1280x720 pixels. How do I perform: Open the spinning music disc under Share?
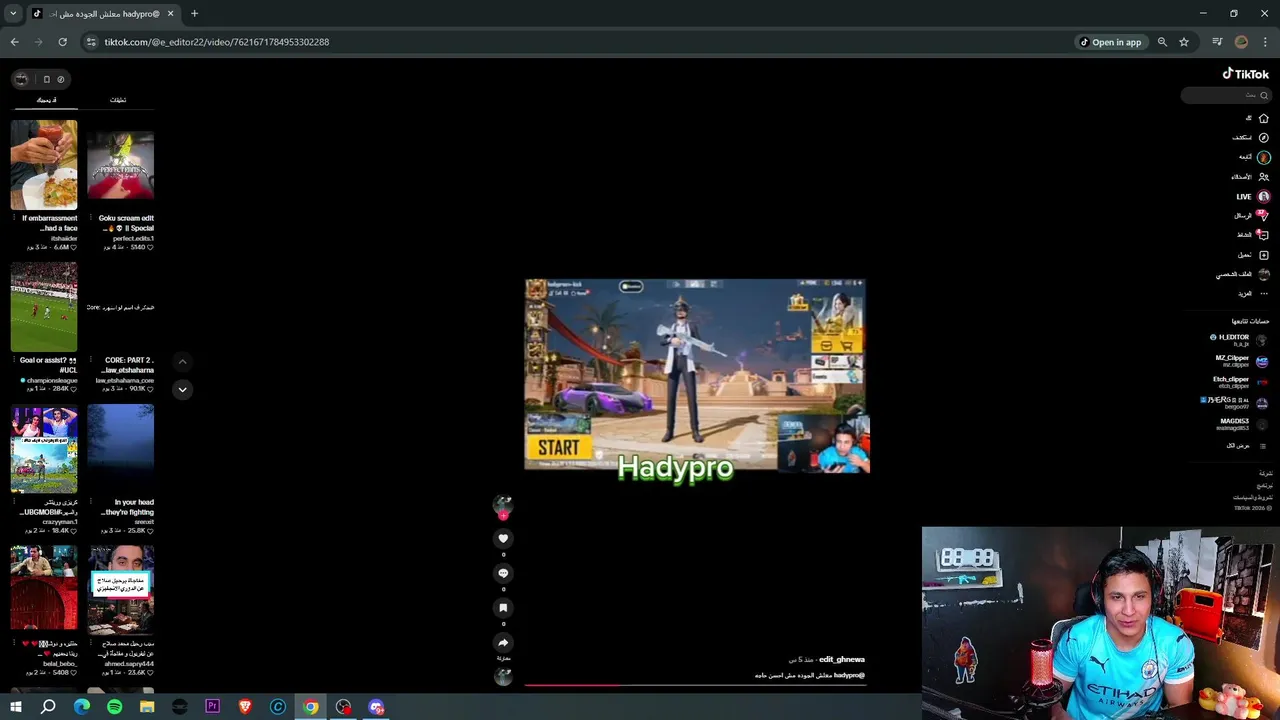pyautogui.click(x=503, y=676)
